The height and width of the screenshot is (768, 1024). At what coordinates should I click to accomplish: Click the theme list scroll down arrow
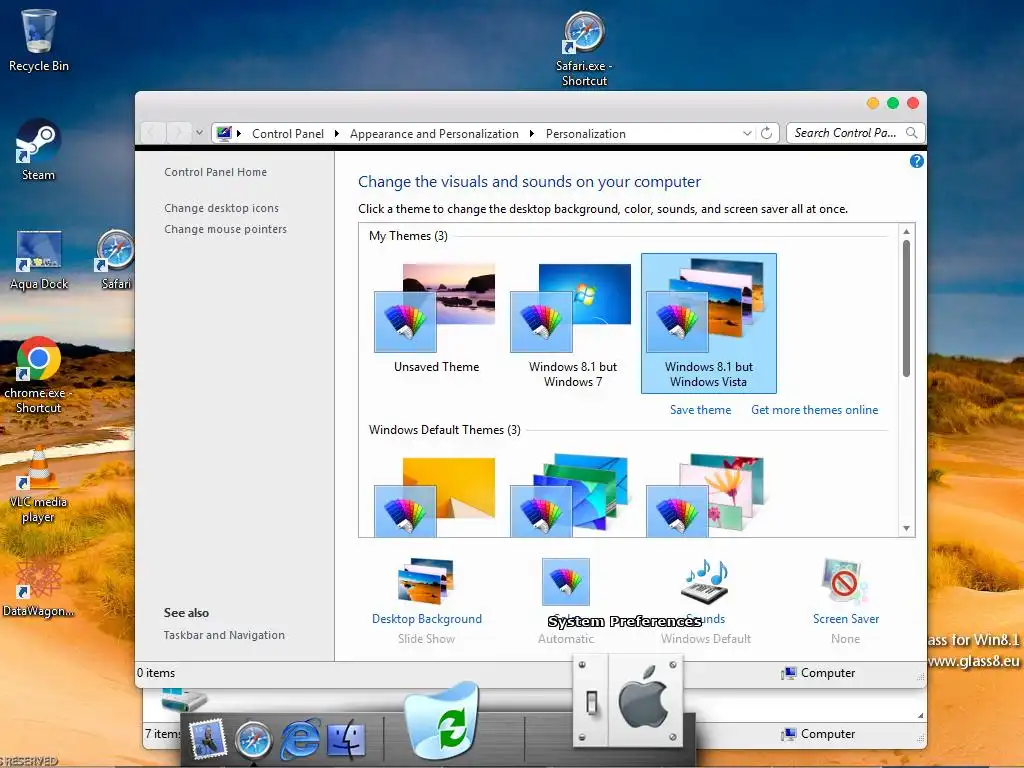coord(906,528)
